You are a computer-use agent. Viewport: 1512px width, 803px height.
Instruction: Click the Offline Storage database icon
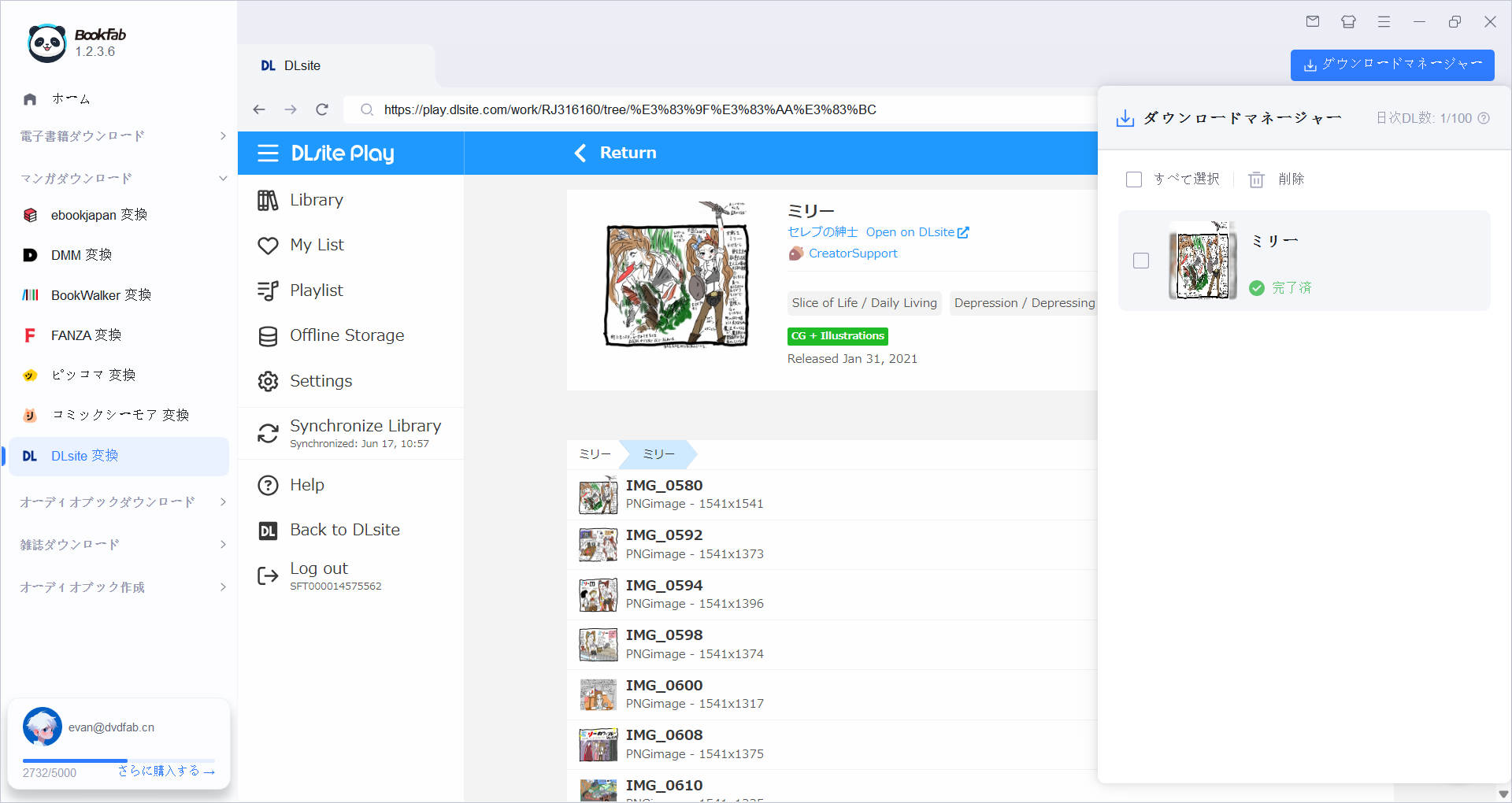pyautogui.click(x=268, y=336)
